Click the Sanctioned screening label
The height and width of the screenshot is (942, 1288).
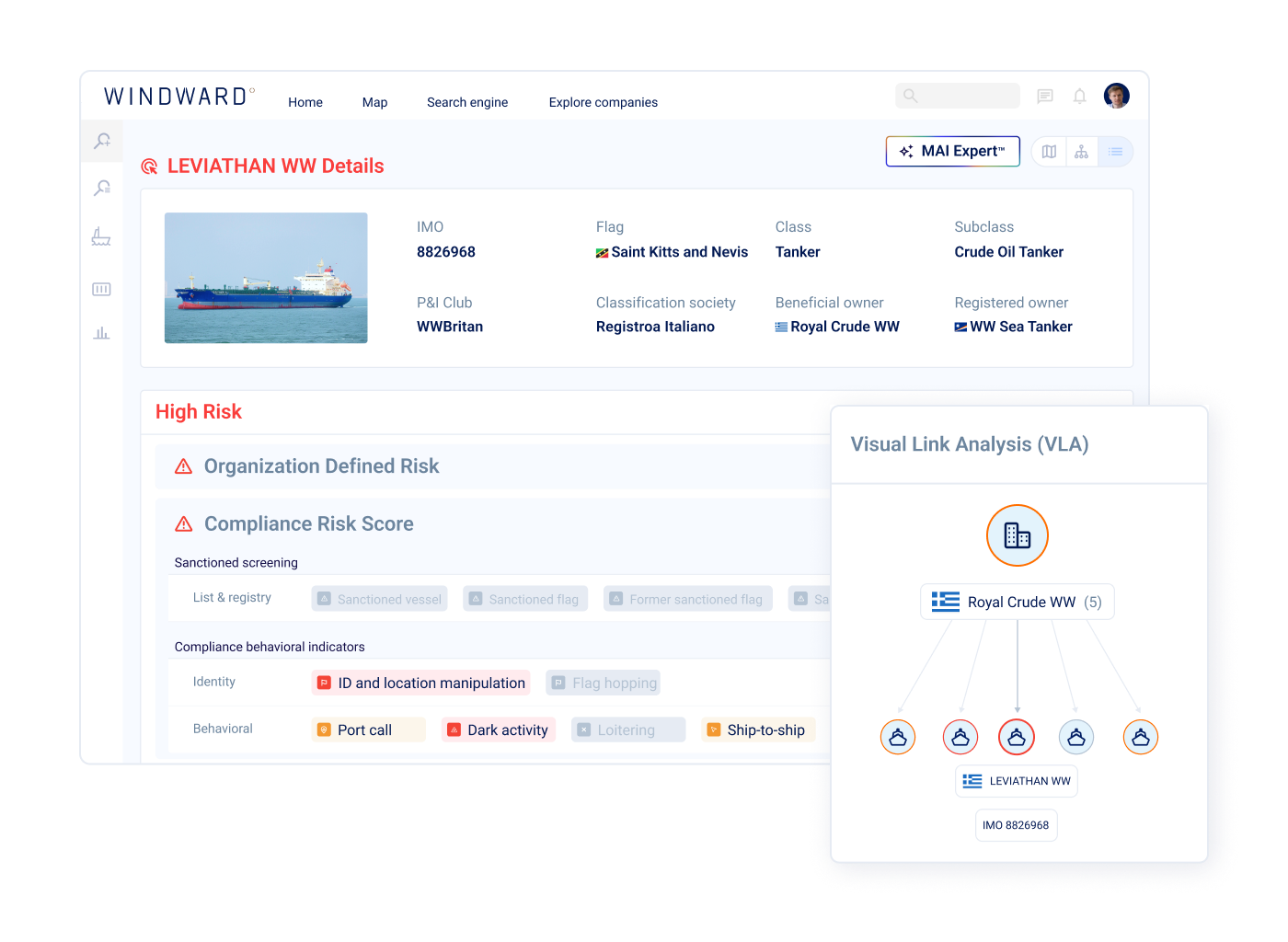tap(236, 563)
